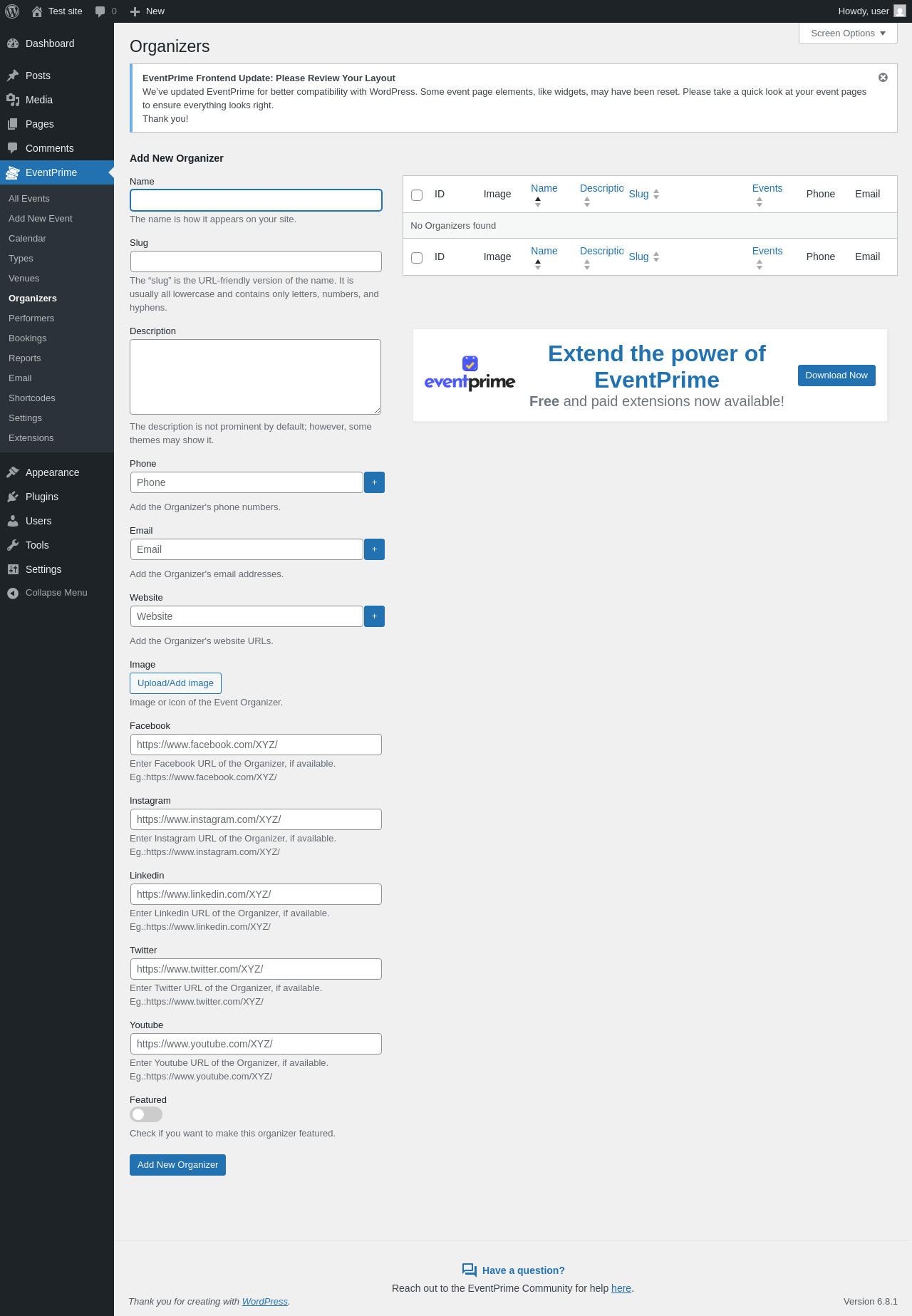912x1316 pixels.
Task: Click the Upload/Add image button
Action: pos(175,683)
